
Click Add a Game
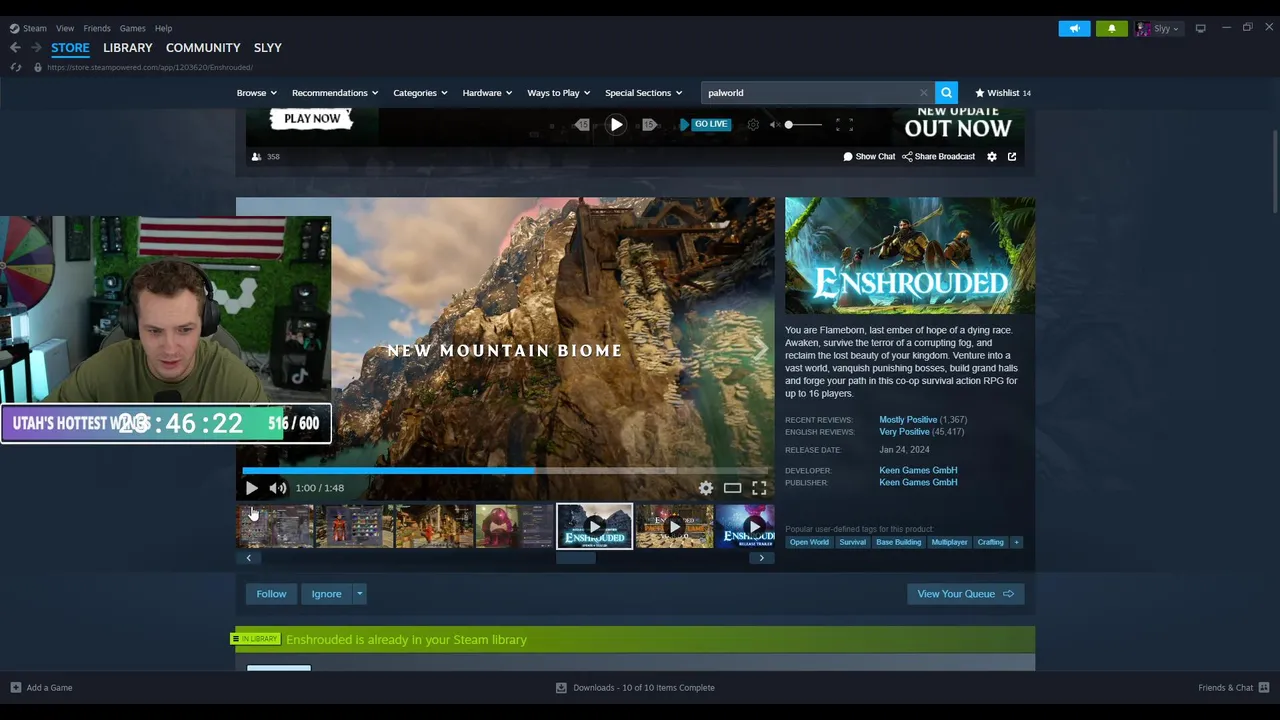41,688
